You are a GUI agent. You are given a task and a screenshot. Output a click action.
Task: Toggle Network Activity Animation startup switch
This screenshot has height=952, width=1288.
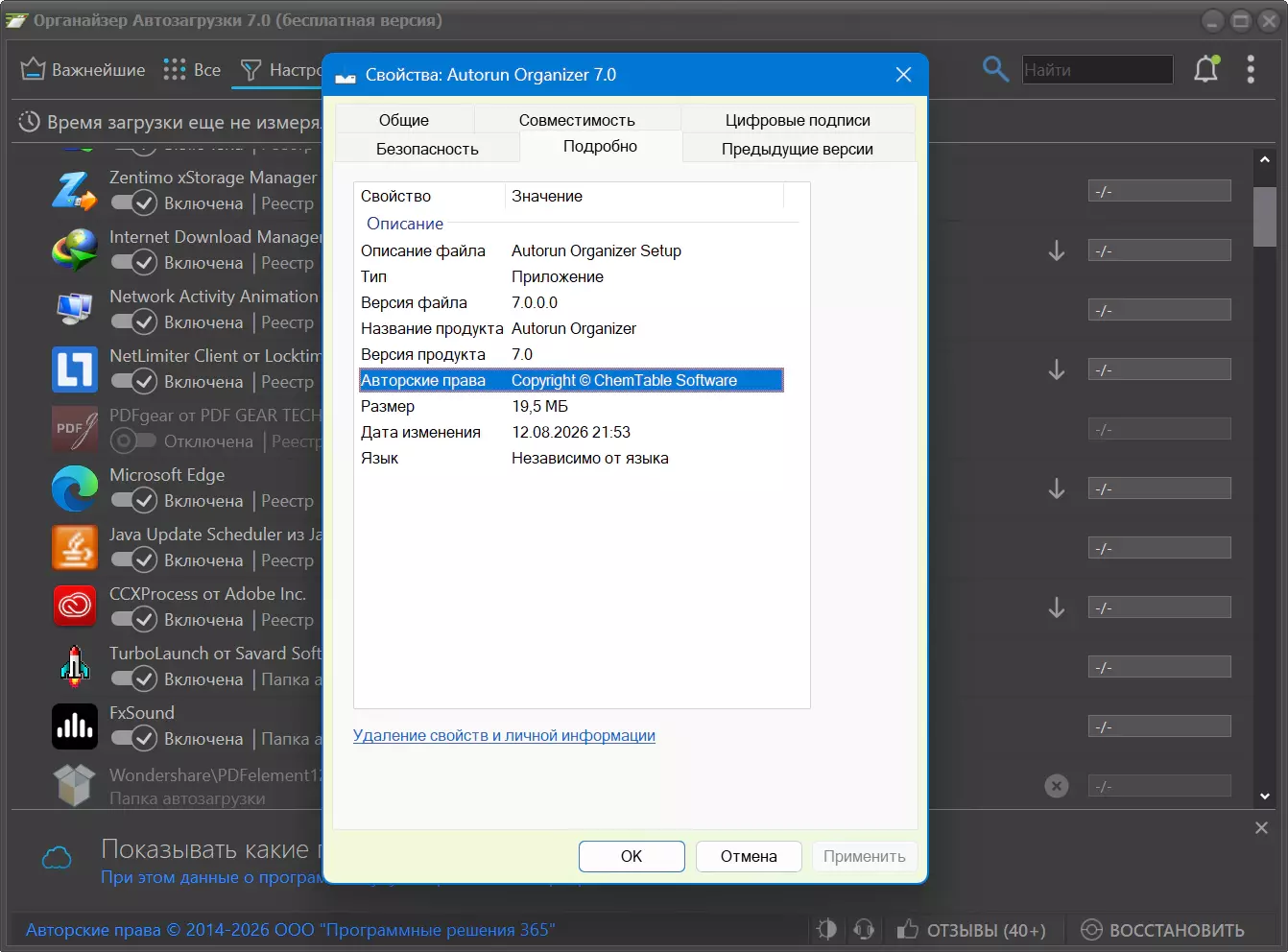(133, 322)
